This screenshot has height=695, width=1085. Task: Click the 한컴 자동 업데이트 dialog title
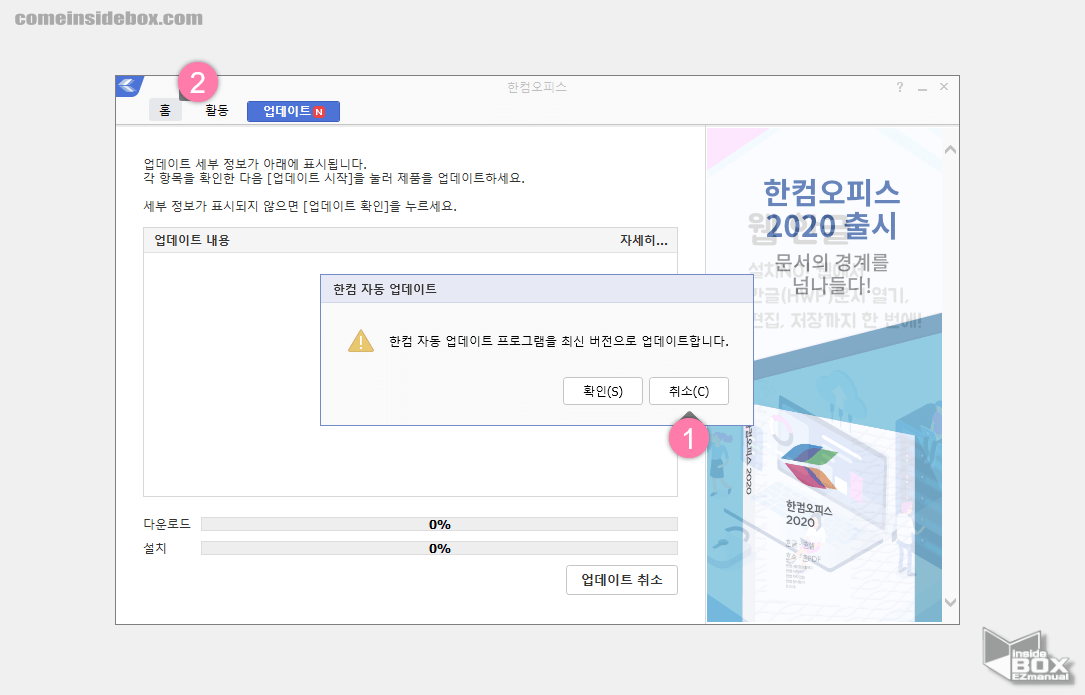(x=385, y=289)
